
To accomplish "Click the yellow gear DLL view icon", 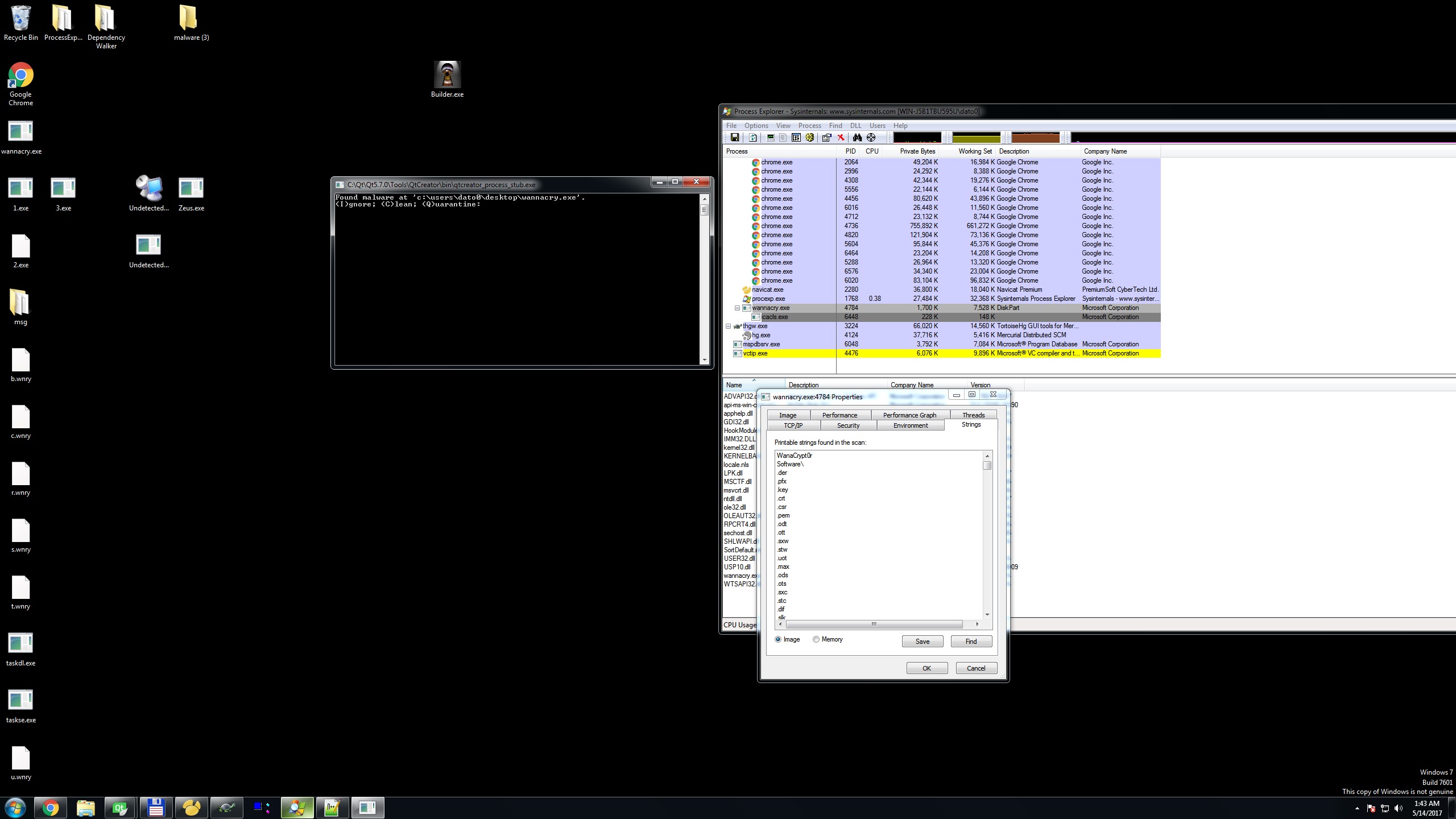I will click(810, 138).
